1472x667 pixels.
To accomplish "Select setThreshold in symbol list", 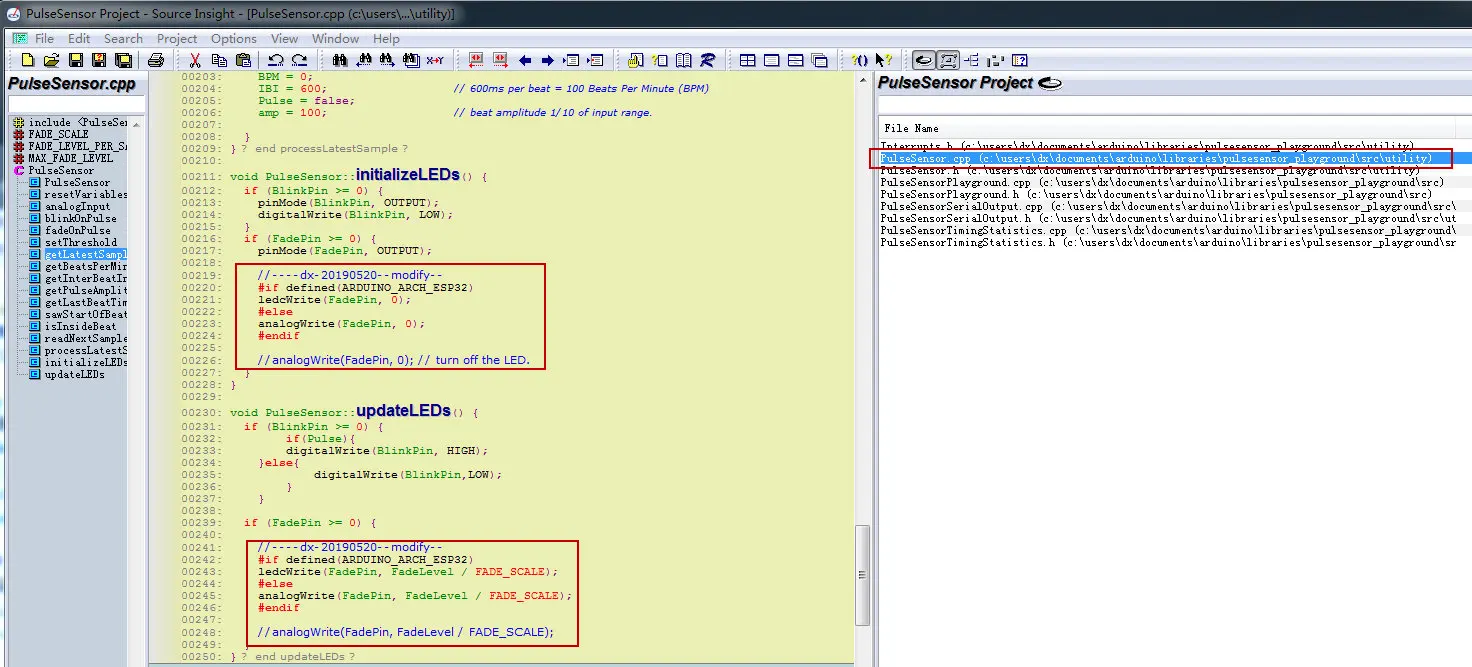I will [x=80, y=242].
